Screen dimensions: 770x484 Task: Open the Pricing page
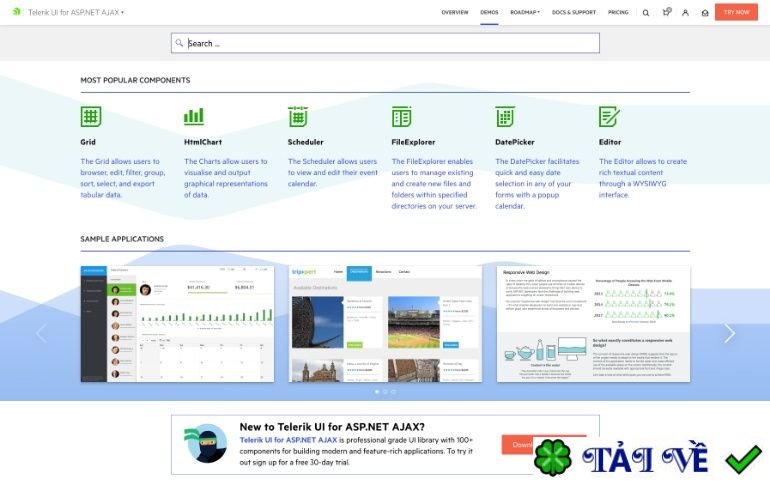pyautogui.click(x=618, y=12)
